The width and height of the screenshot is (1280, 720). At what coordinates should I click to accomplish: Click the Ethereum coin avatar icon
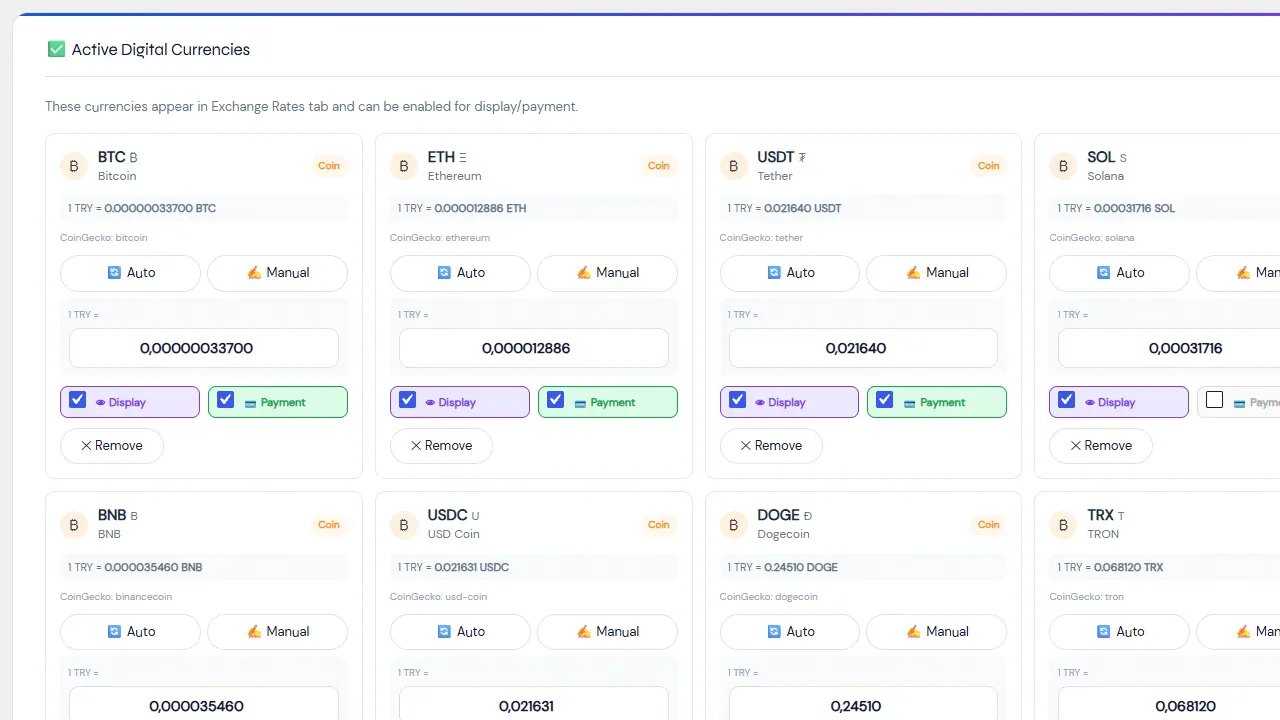(404, 166)
